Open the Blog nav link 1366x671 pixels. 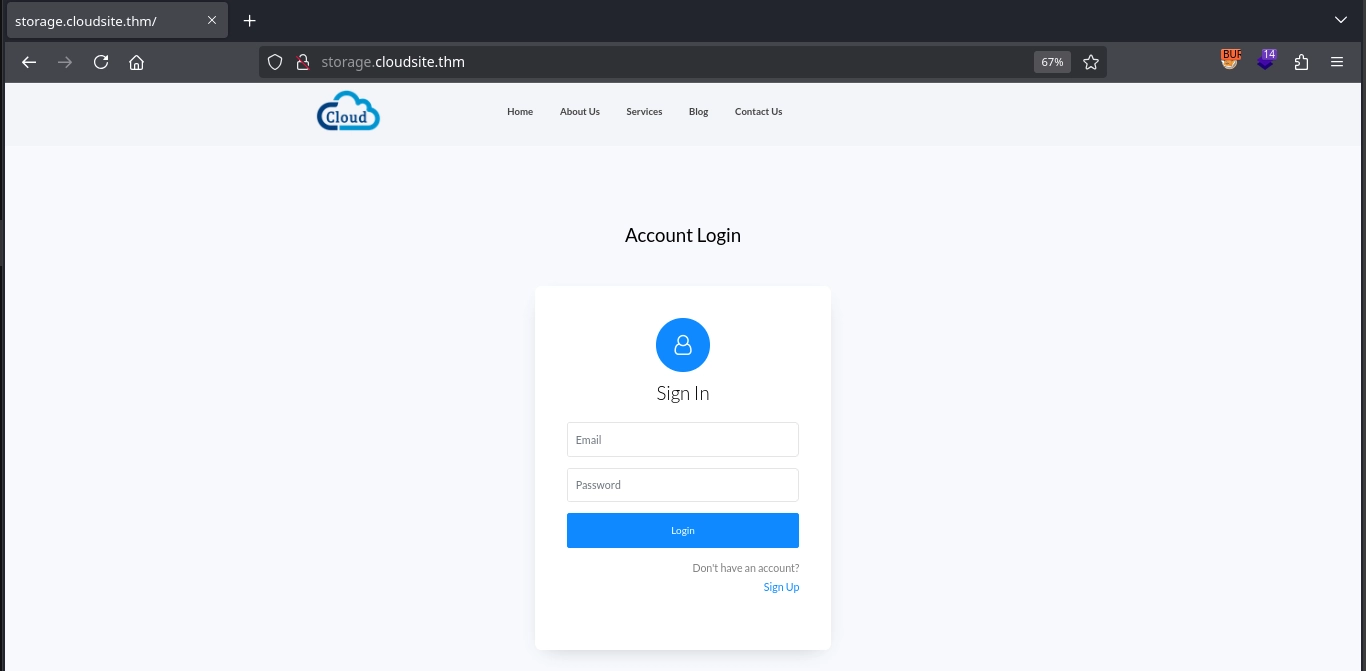pyautogui.click(x=698, y=112)
